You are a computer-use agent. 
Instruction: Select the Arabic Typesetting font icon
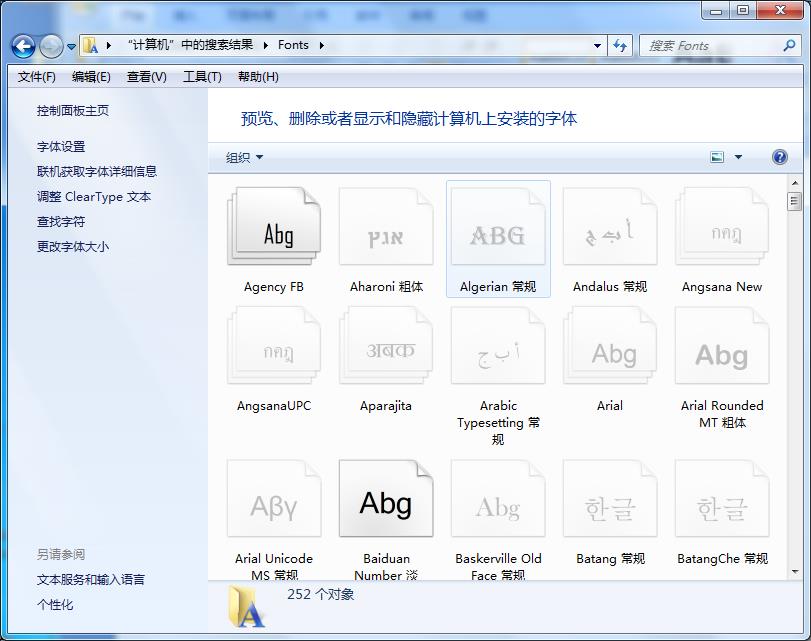pos(498,345)
